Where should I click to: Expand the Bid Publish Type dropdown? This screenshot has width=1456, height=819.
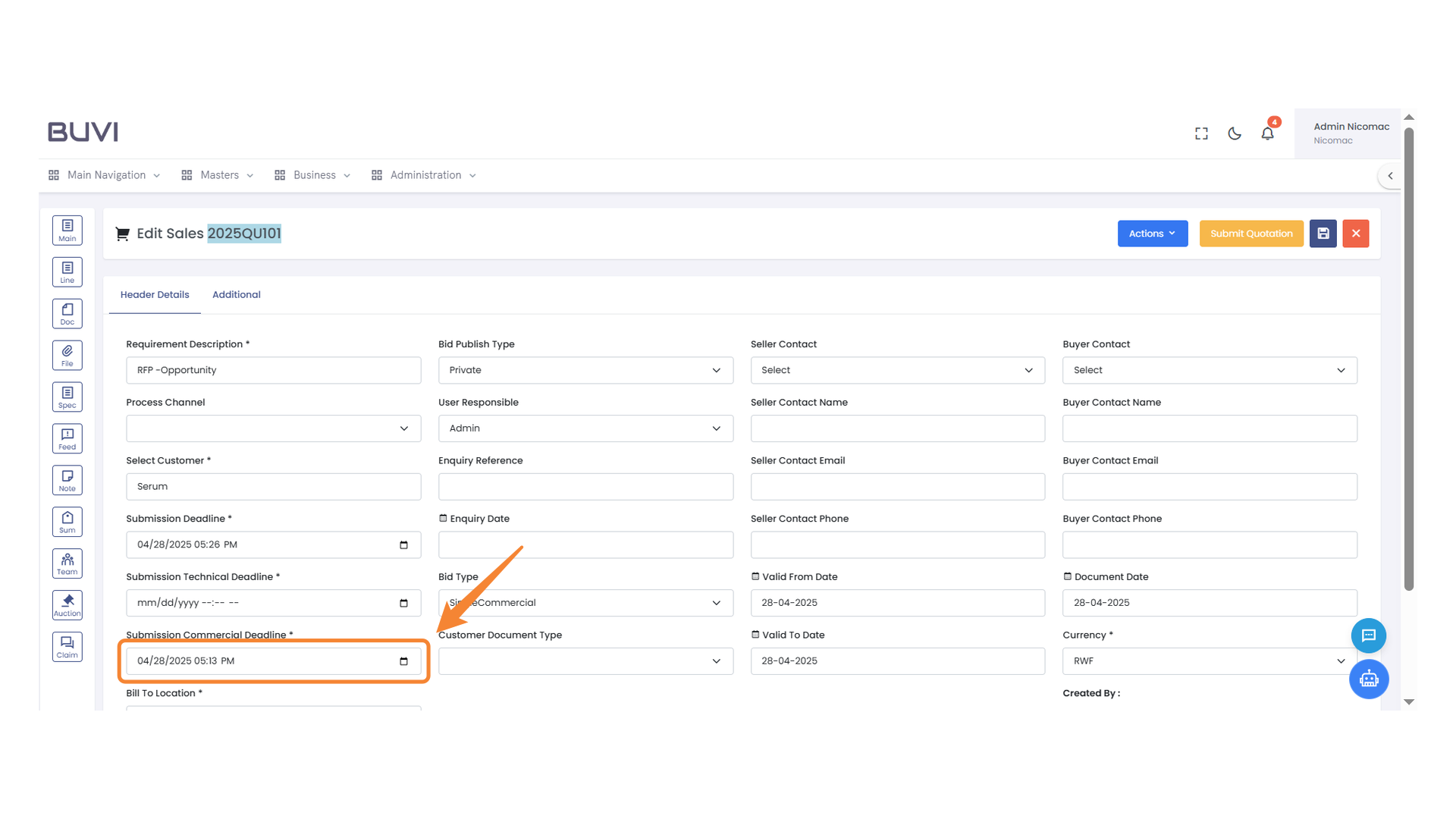pos(585,370)
